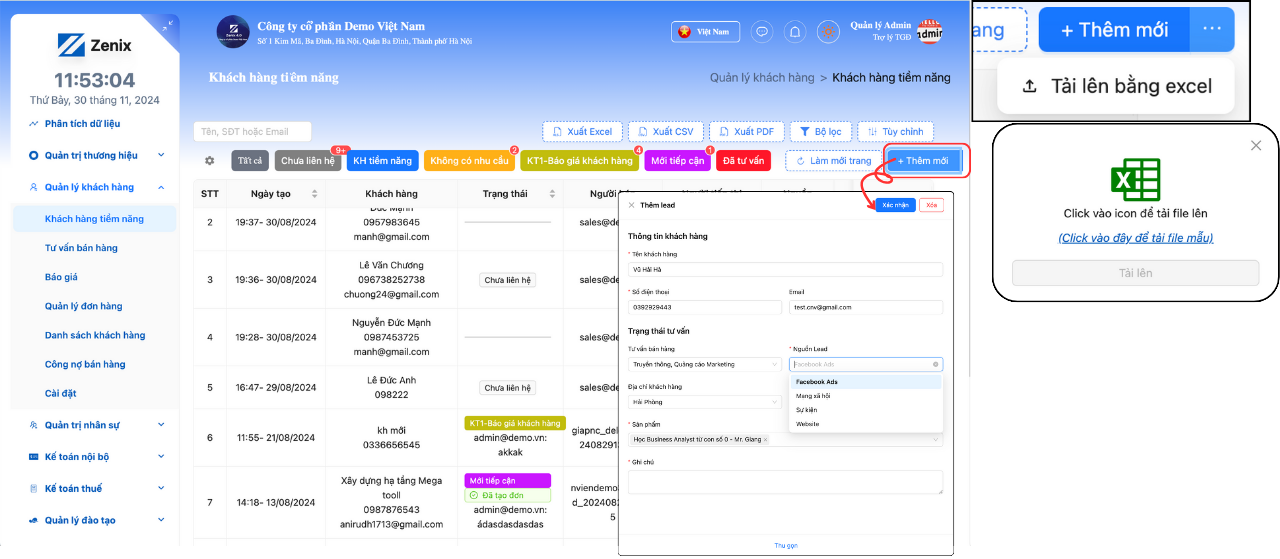Filter by KH tiềm năng status tab
Image resolution: width=1280 pixels, height=559 pixels.
click(382, 160)
